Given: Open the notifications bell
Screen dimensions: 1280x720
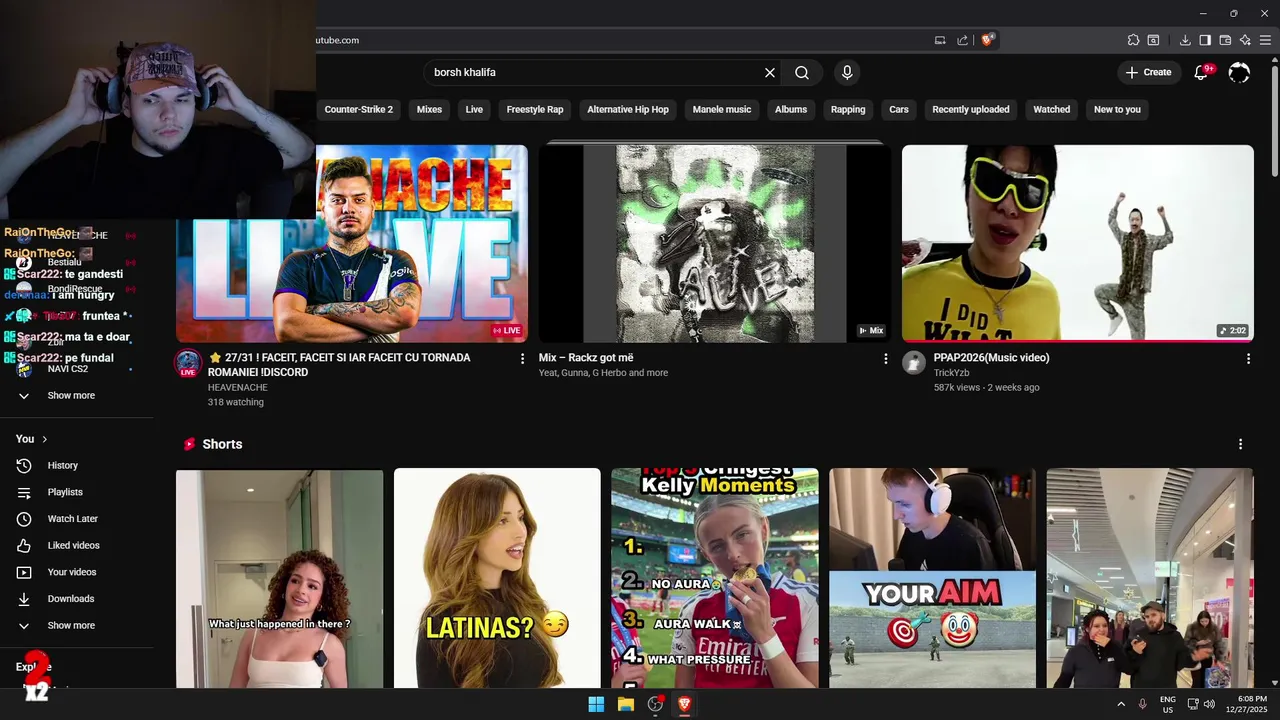Looking at the screenshot, I should 1203,72.
